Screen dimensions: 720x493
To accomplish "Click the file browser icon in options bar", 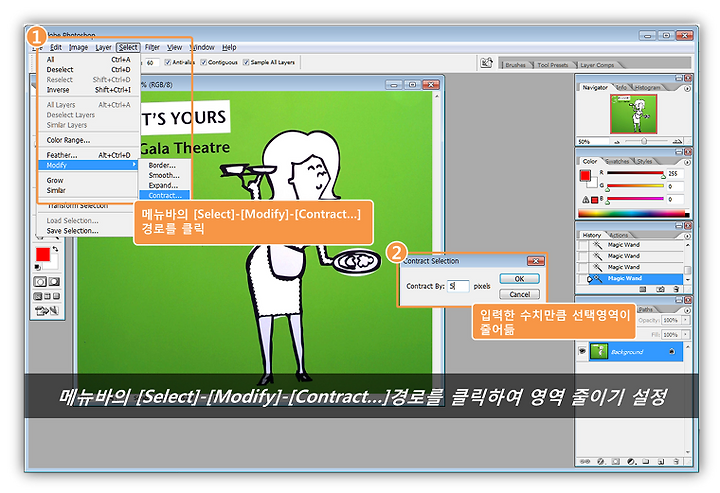I will pos(486,62).
